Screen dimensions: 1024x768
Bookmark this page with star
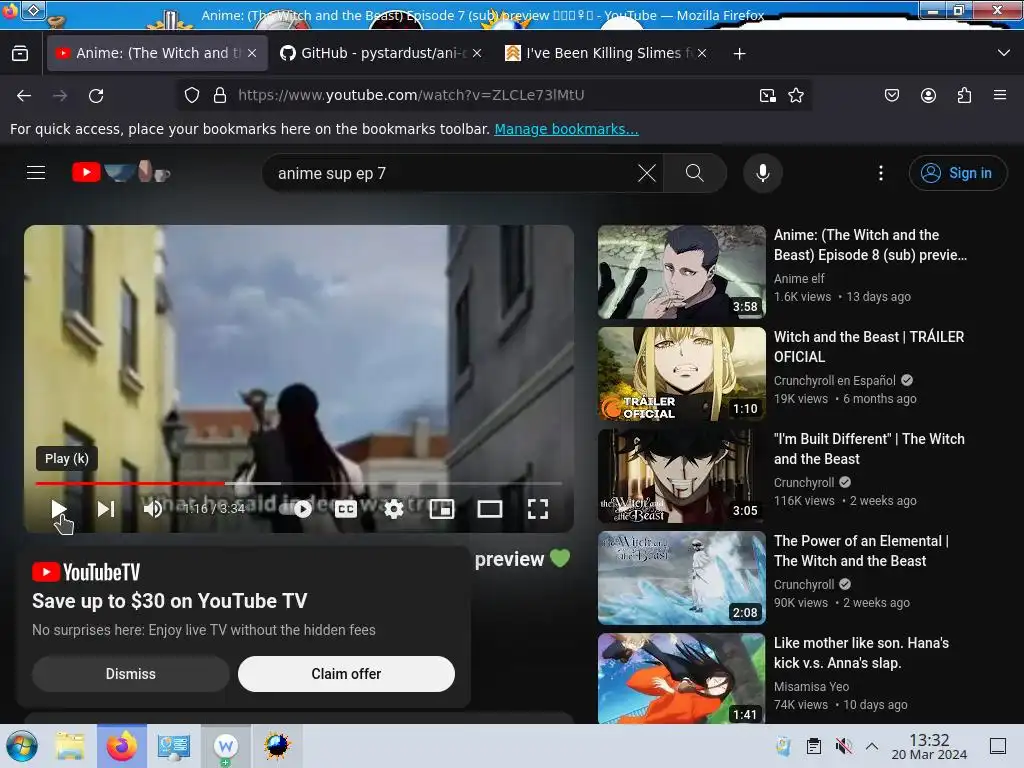795,95
